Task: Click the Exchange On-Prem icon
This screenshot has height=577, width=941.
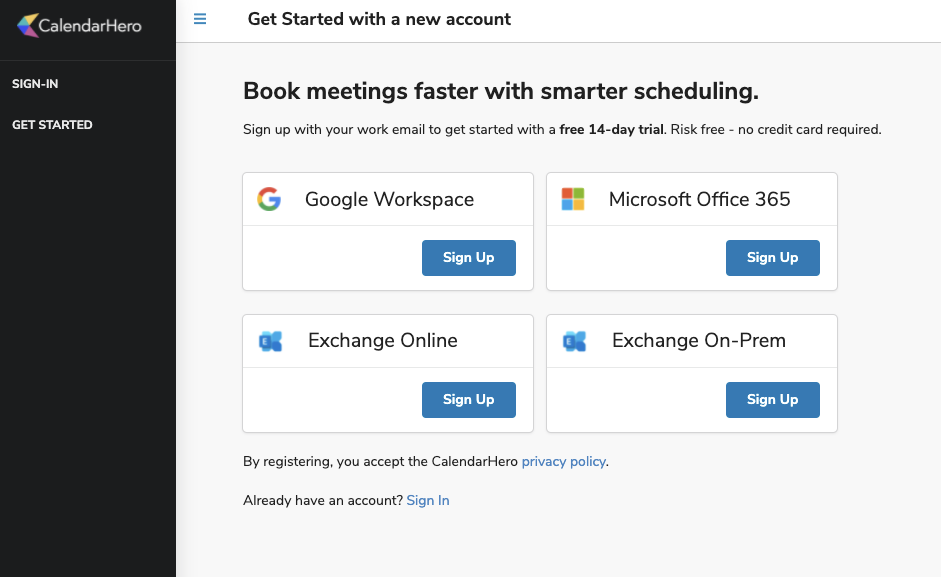Action: pos(574,341)
